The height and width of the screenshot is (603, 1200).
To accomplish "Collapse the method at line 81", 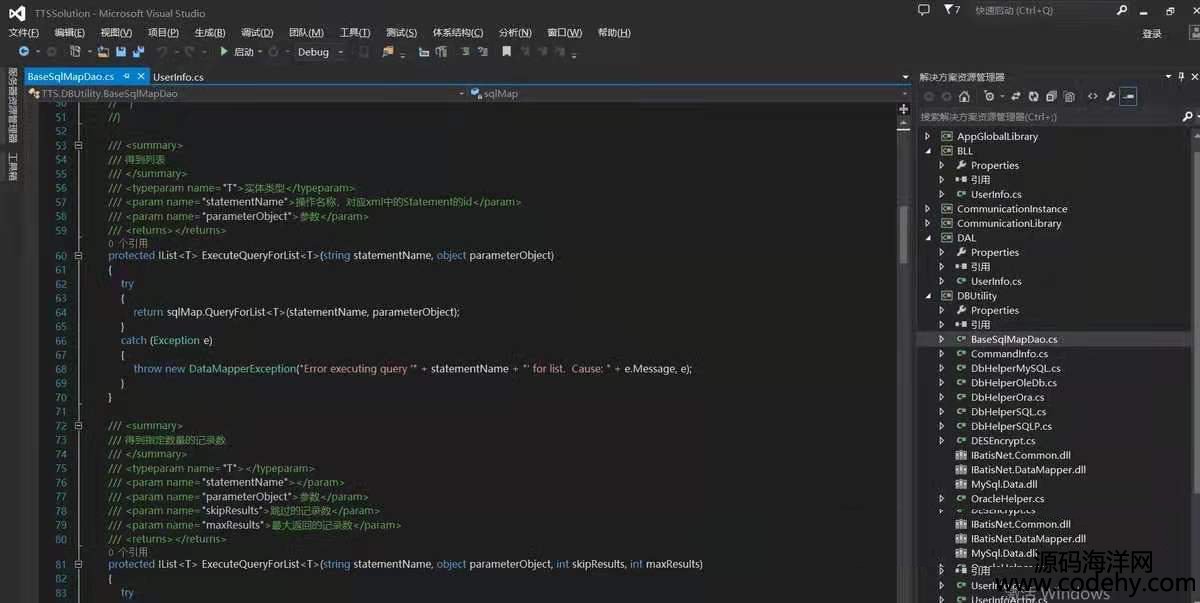I will click(78, 564).
